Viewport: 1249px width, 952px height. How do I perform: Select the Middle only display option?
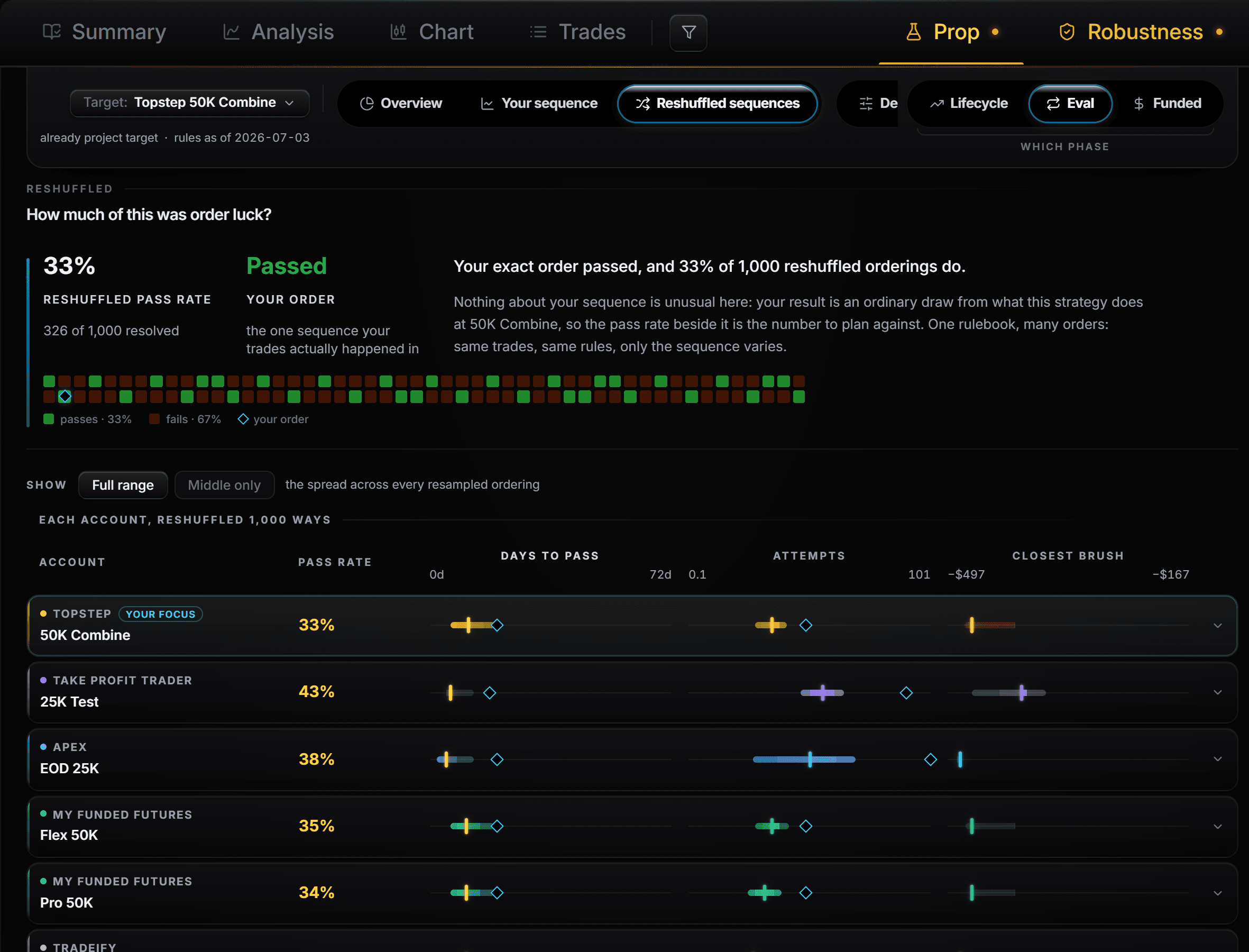click(x=224, y=485)
